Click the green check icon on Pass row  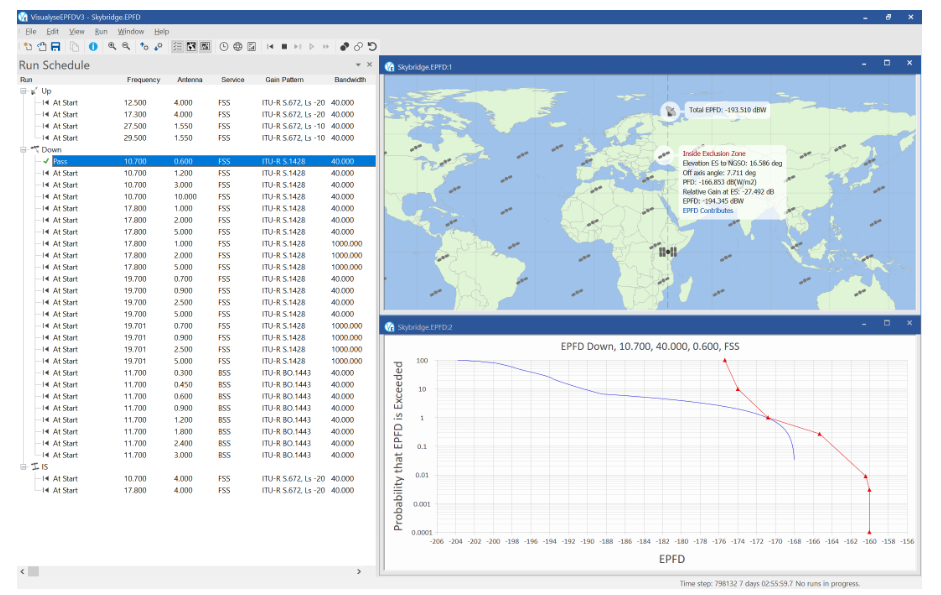46,161
